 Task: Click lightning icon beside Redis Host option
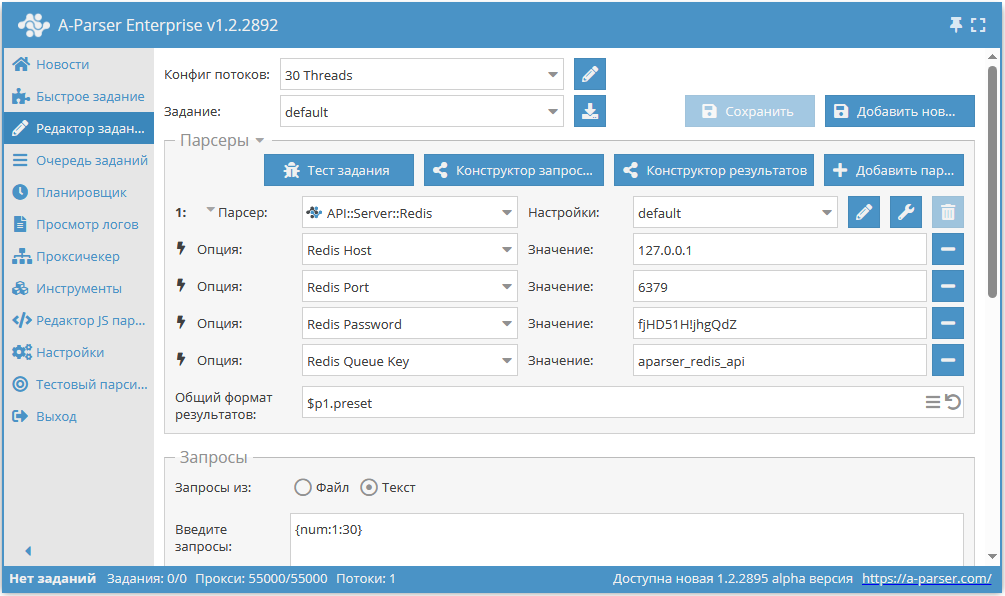(181, 248)
